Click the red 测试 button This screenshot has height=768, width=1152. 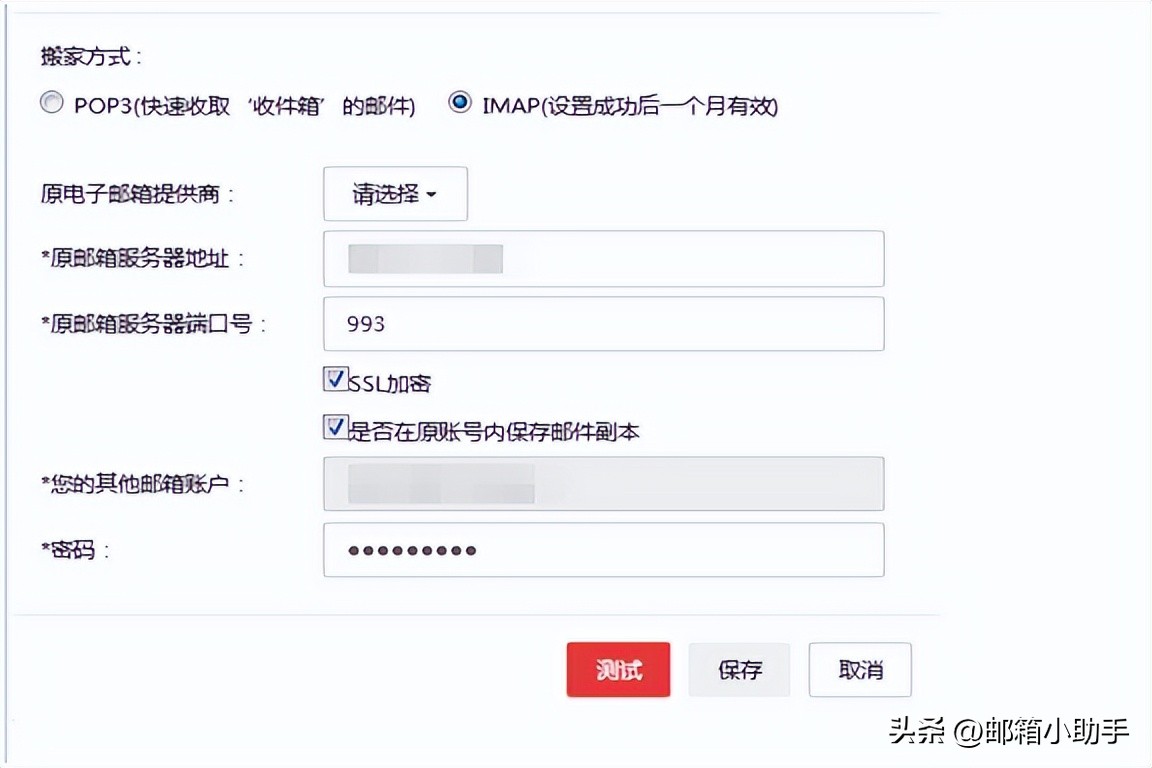(x=618, y=669)
